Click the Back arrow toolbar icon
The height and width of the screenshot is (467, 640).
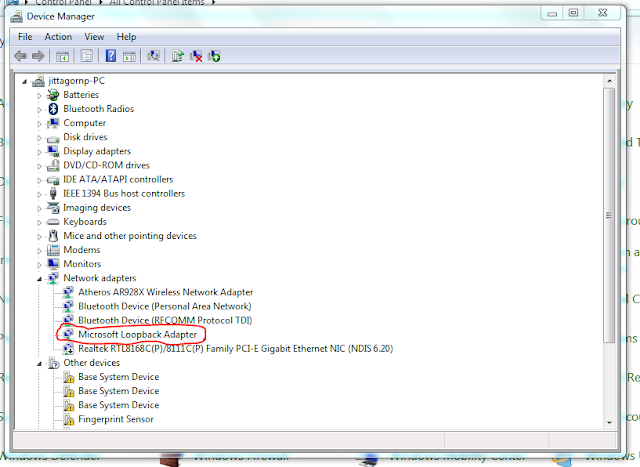(x=20, y=56)
